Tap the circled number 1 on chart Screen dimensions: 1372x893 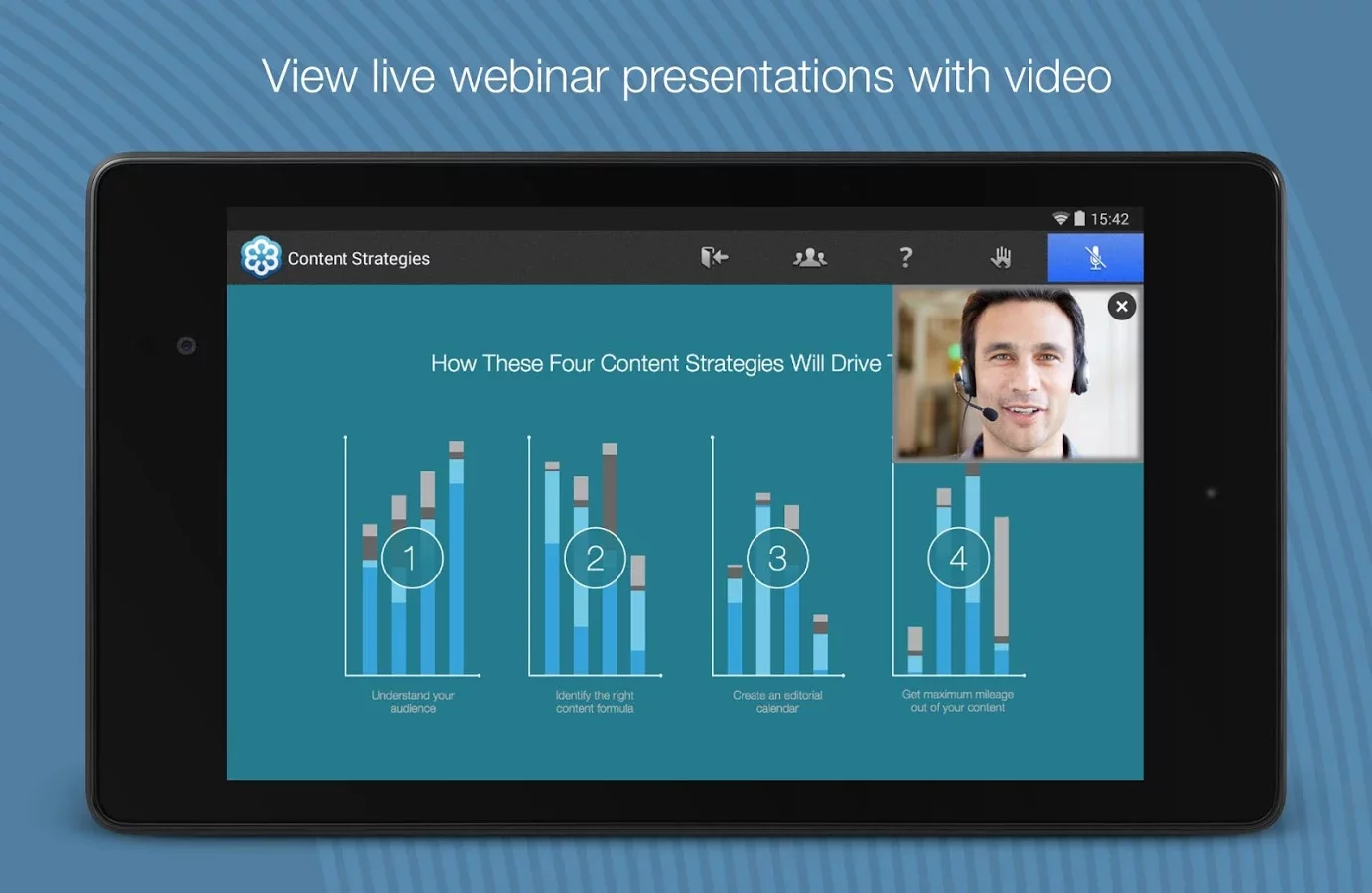click(411, 558)
